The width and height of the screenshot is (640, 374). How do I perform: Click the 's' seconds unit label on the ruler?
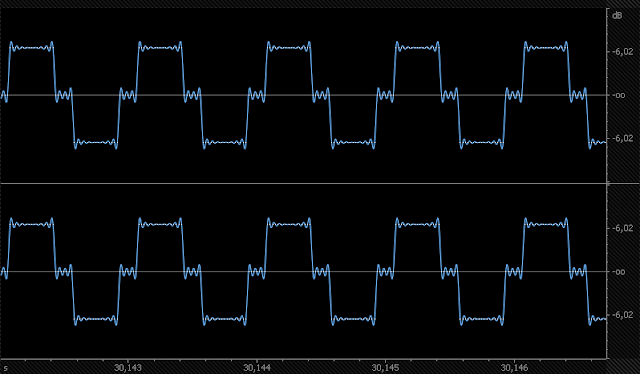[6, 368]
